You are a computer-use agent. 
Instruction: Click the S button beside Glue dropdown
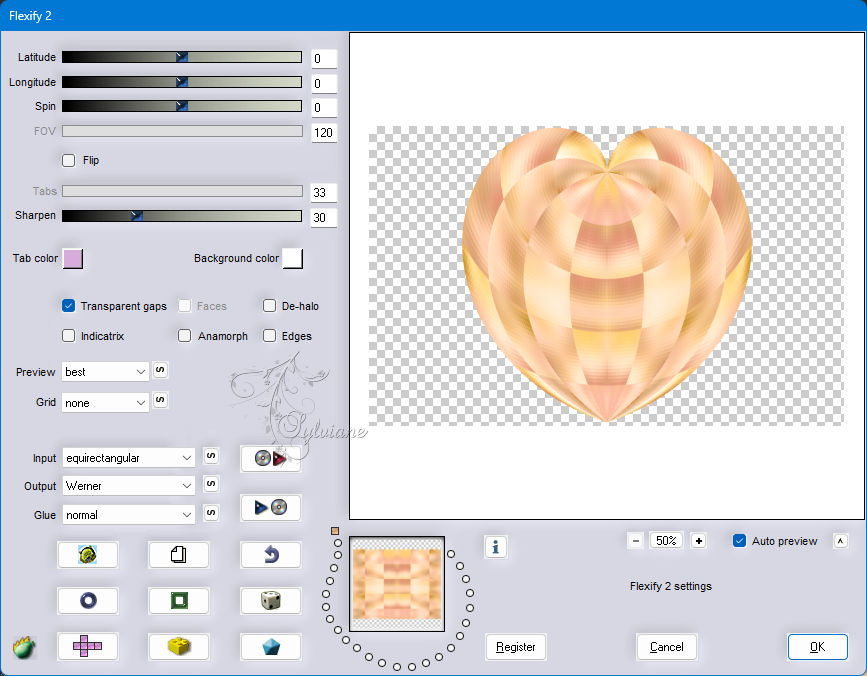(211, 513)
